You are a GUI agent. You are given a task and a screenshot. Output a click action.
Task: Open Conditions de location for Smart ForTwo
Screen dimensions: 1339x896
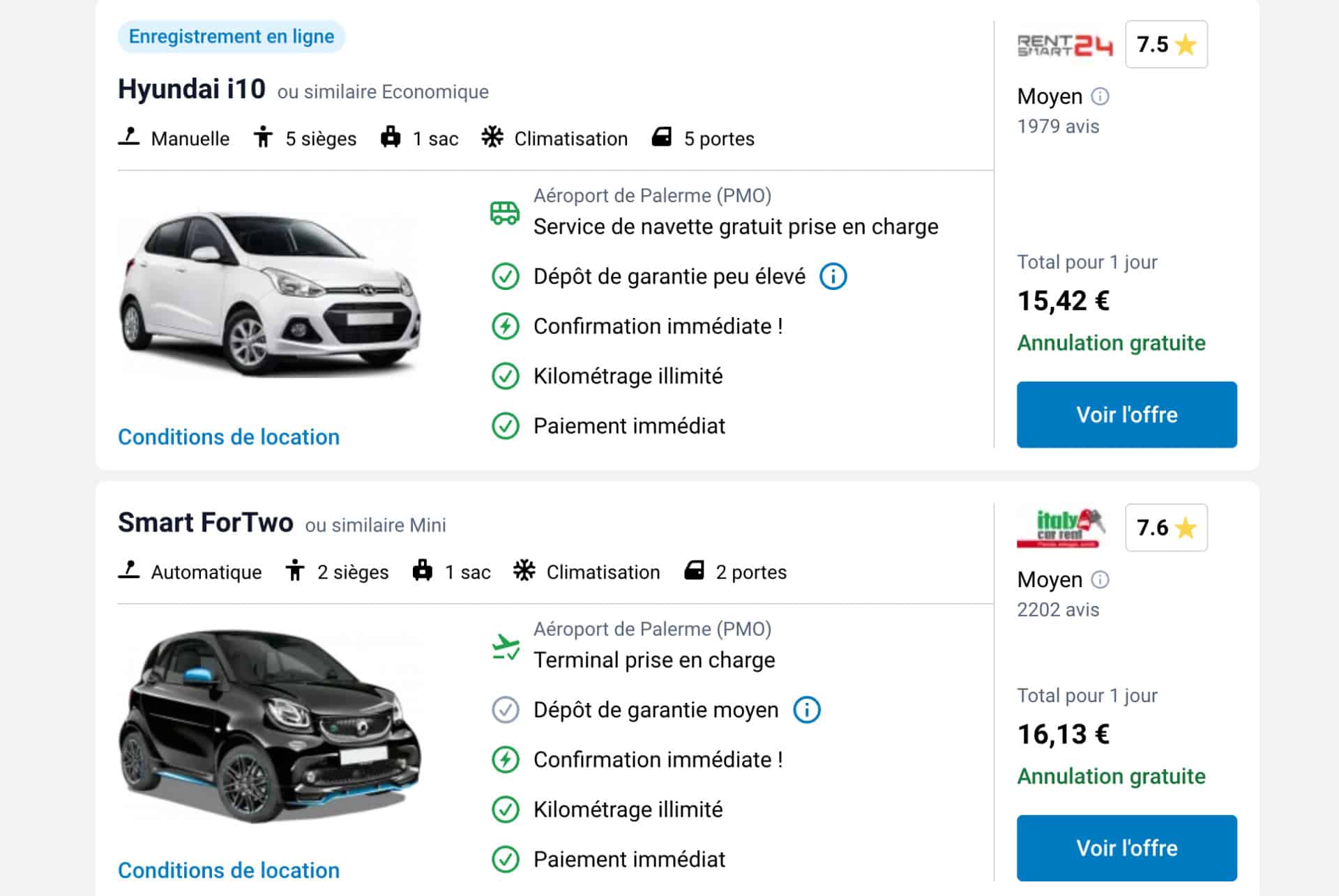[229, 870]
